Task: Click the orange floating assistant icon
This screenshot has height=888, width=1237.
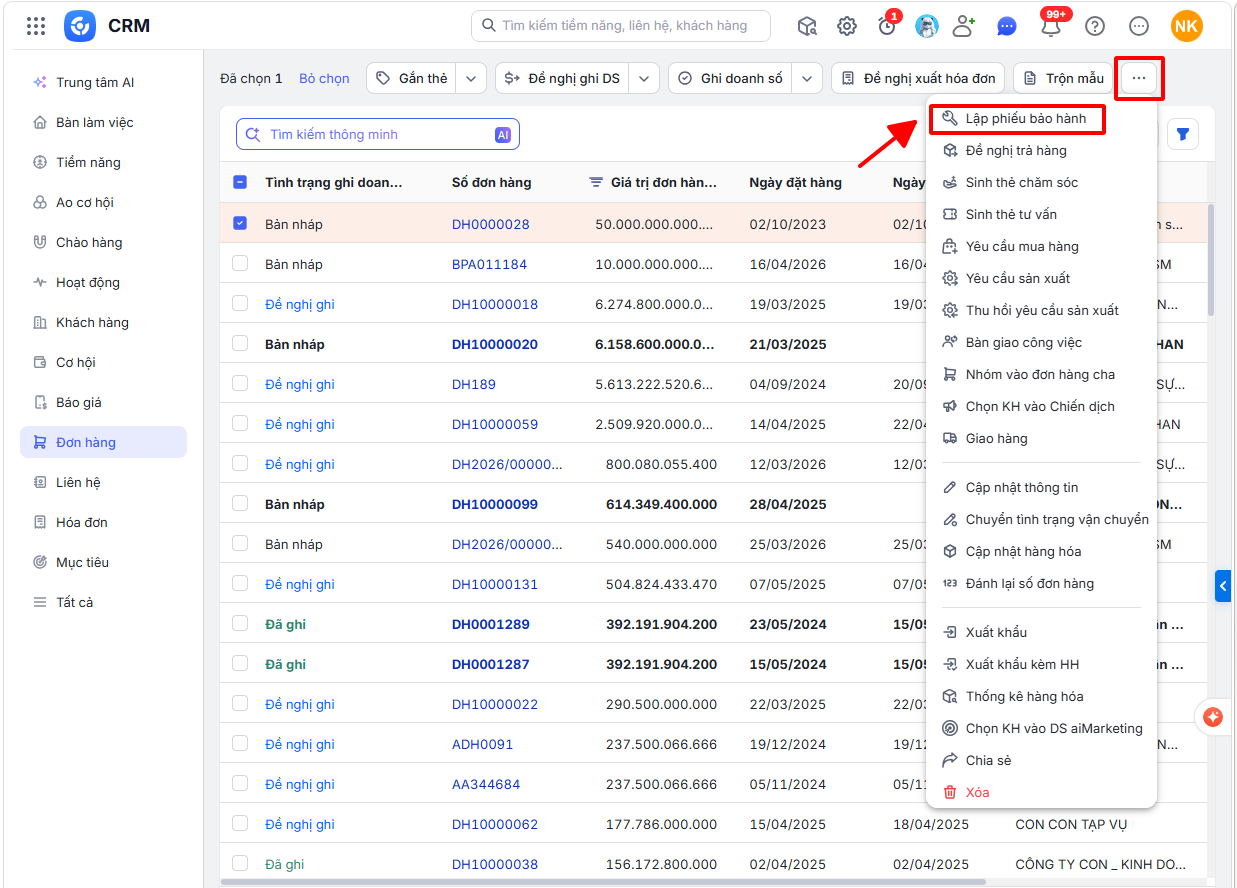Action: 1213,717
